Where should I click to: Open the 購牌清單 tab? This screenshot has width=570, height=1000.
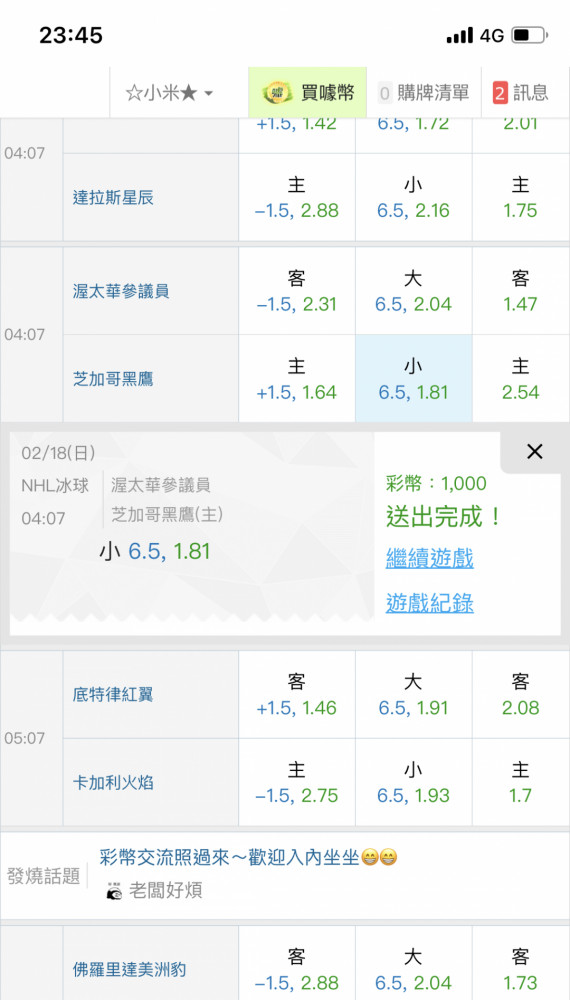(424, 93)
